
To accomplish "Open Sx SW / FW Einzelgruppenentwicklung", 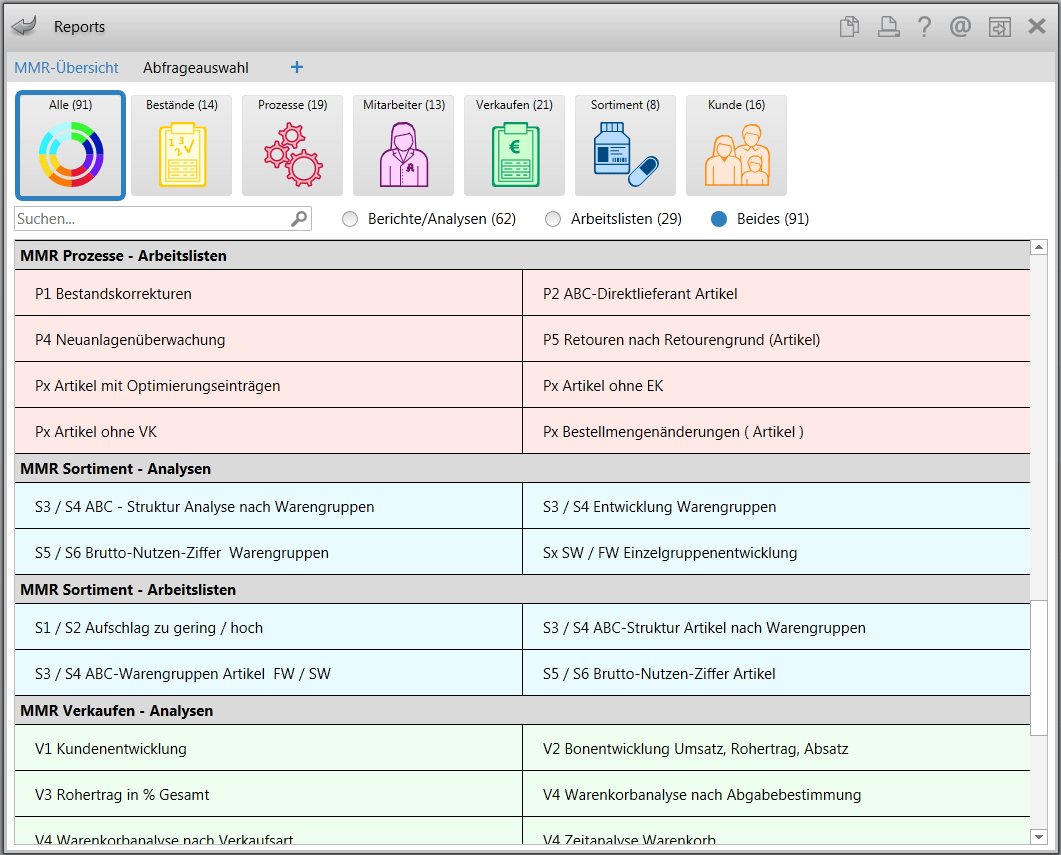I will pos(776,553).
